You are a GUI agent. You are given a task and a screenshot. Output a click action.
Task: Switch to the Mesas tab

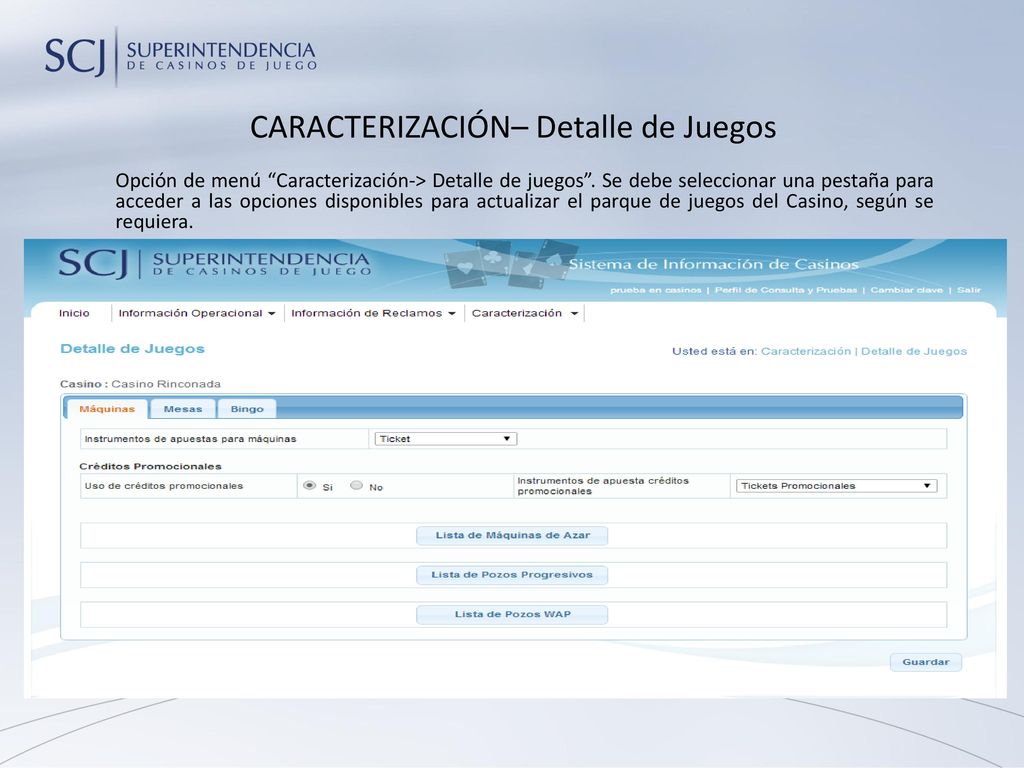point(183,409)
